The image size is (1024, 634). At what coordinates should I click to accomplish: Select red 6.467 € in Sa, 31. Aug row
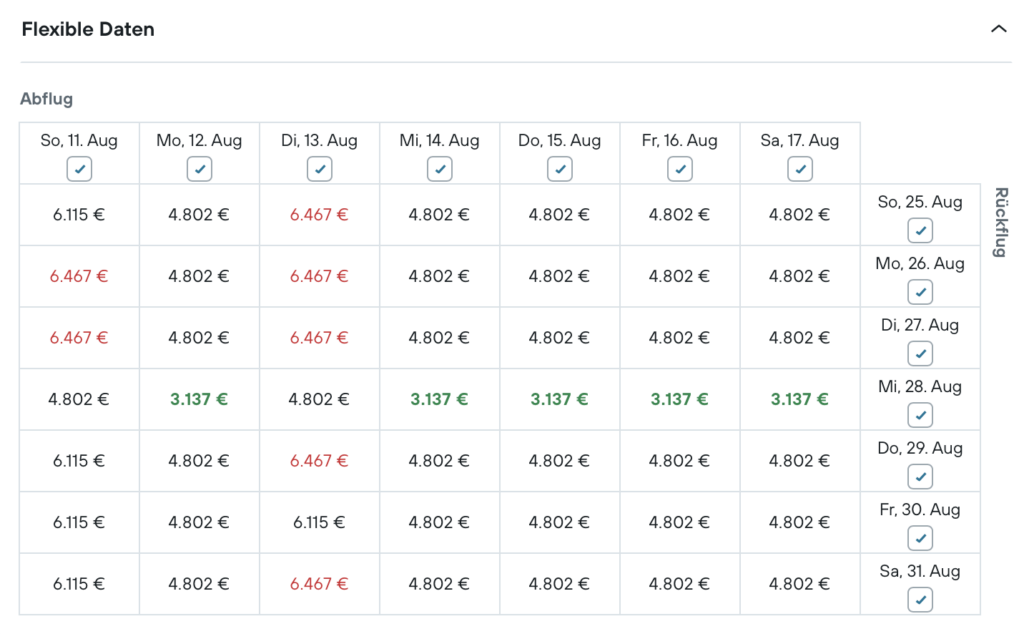[x=319, y=584]
